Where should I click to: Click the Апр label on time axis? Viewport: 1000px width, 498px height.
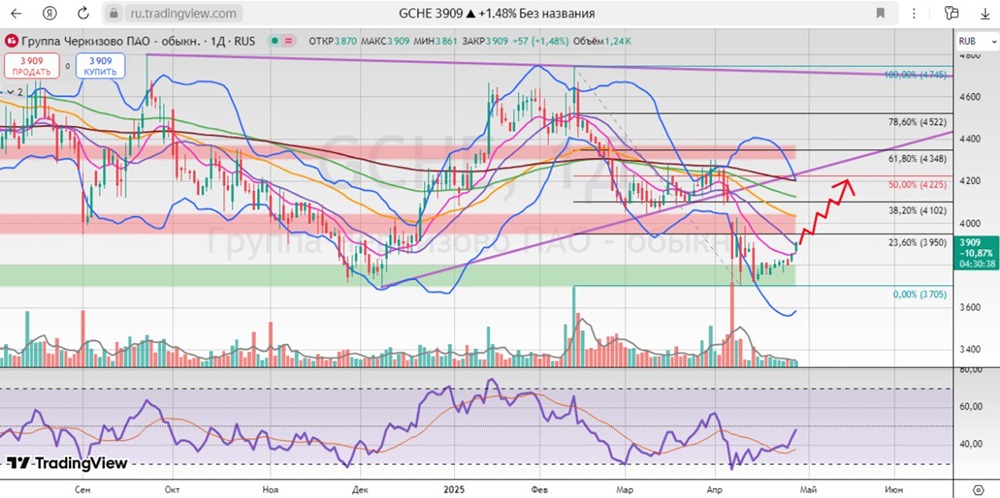point(714,490)
